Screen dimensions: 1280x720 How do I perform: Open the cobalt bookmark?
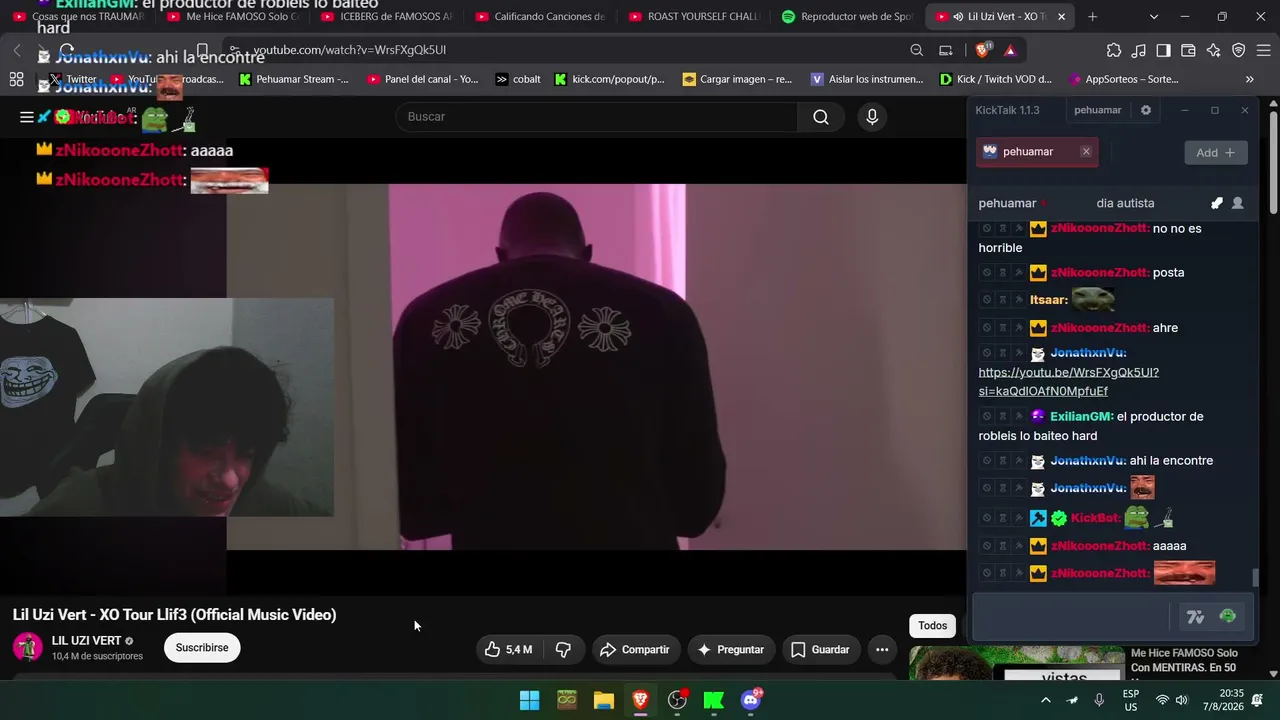pos(518,79)
